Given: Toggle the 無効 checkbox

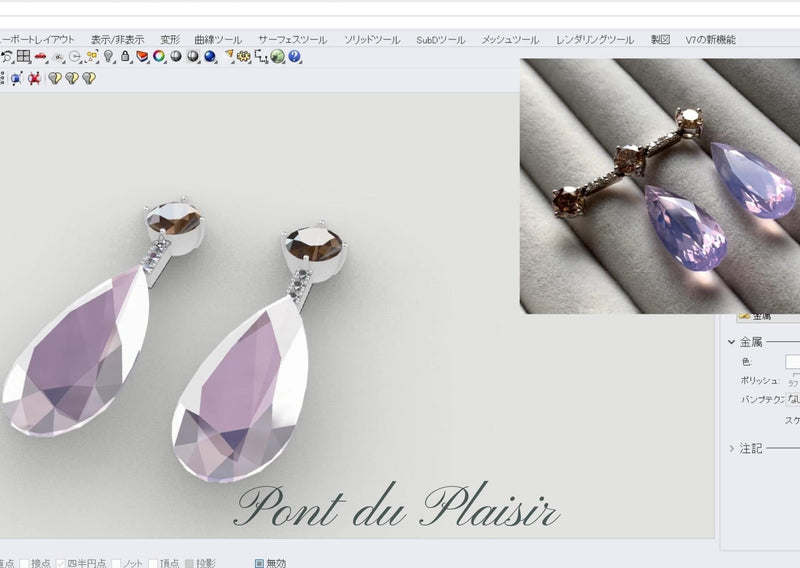Looking at the screenshot, I should click(259, 563).
